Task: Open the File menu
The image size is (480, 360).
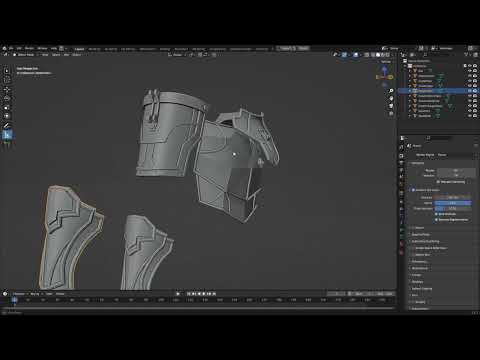Action: (x=11, y=49)
